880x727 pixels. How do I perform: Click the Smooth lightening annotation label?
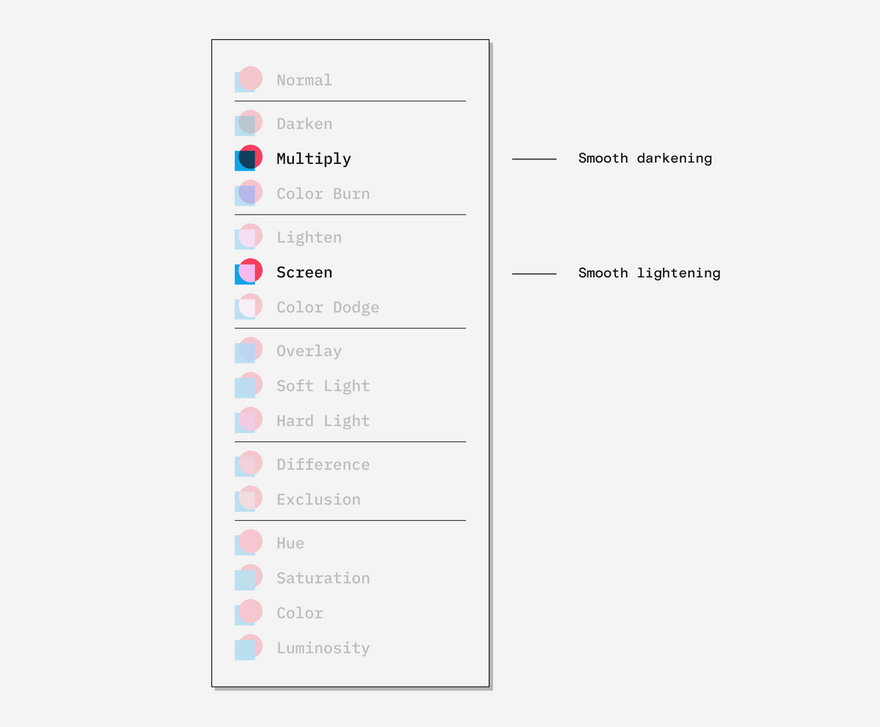[649, 273]
